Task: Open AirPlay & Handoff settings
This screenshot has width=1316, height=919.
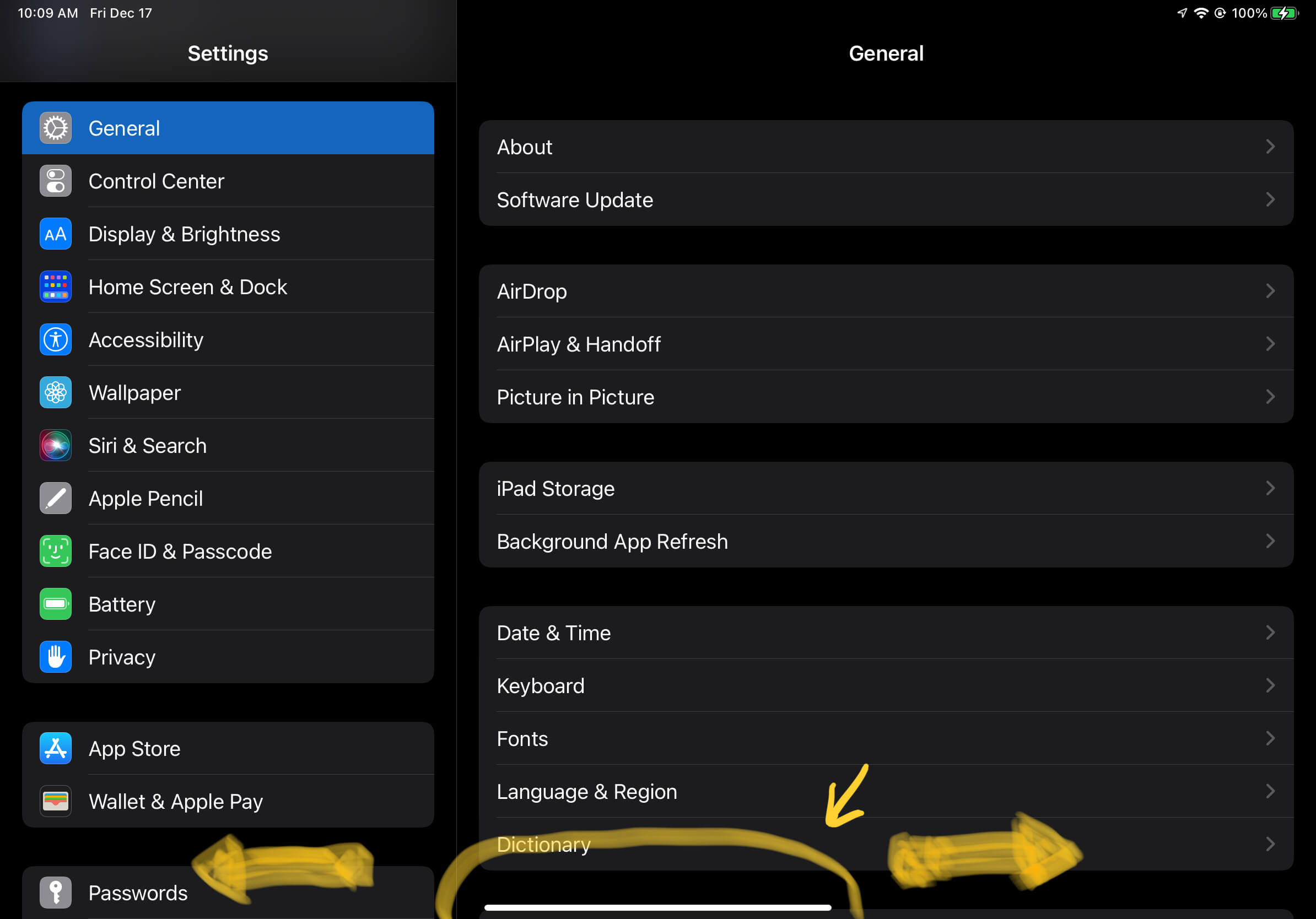Action: click(884, 344)
